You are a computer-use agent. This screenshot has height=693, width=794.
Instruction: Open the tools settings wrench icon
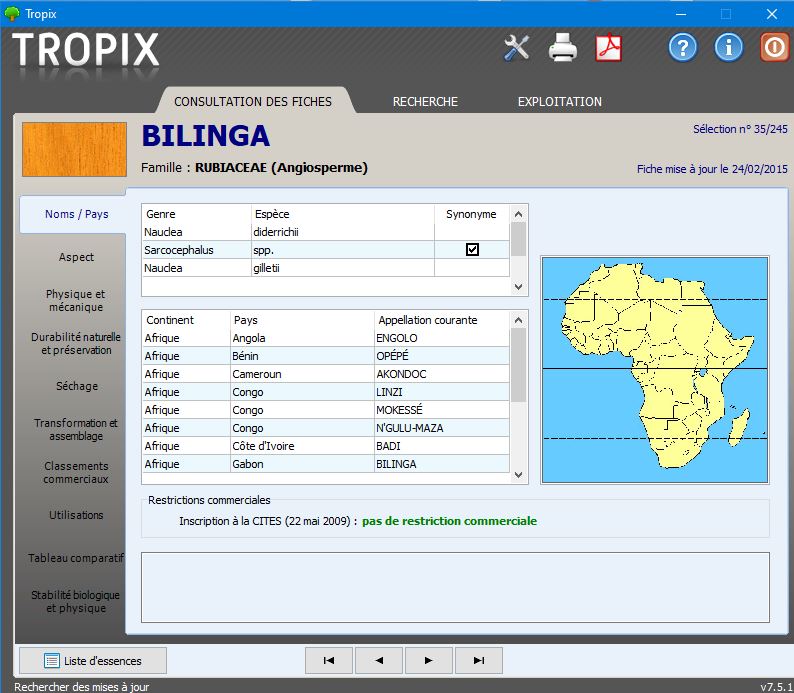(517, 48)
